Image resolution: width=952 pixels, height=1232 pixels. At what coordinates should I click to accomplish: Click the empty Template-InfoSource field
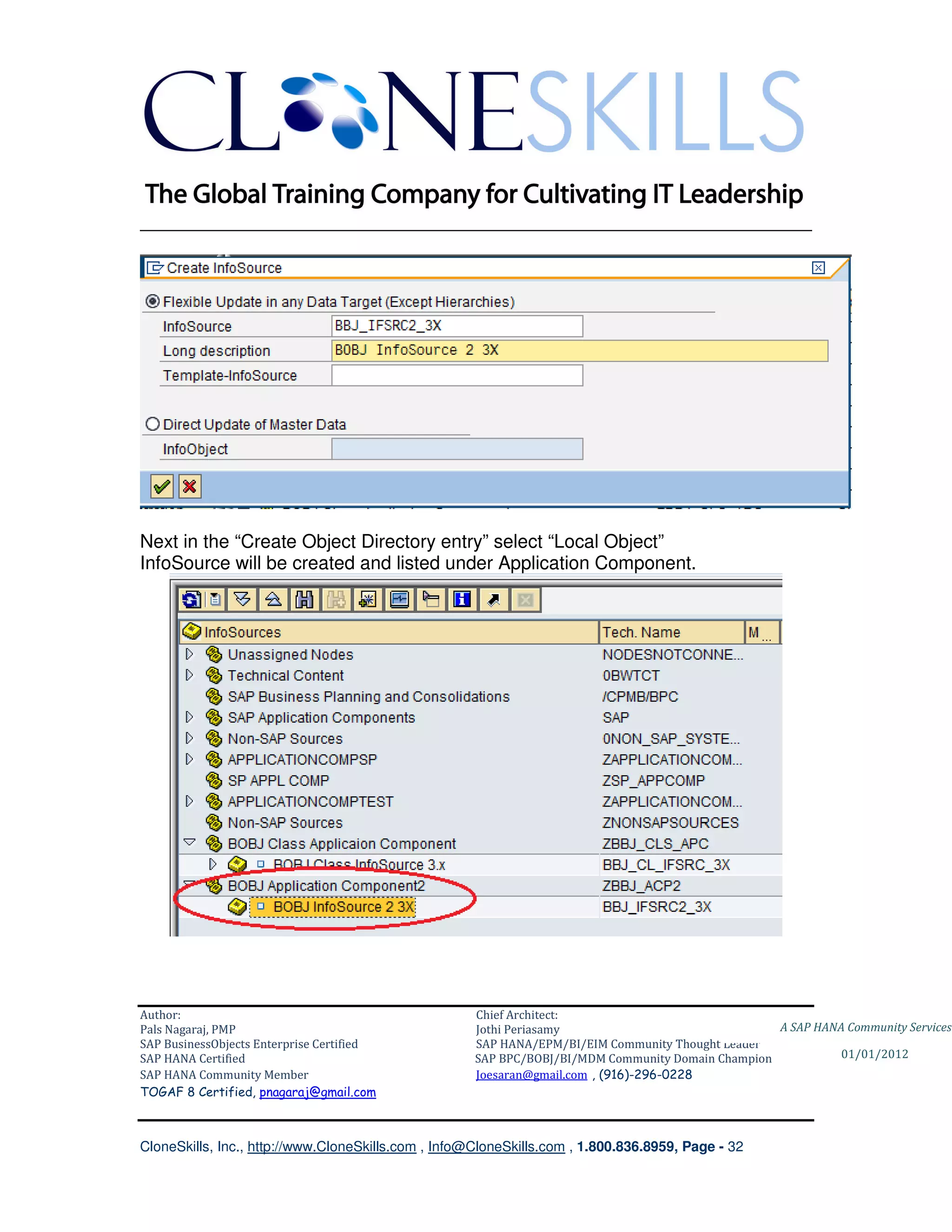click(457, 375)
